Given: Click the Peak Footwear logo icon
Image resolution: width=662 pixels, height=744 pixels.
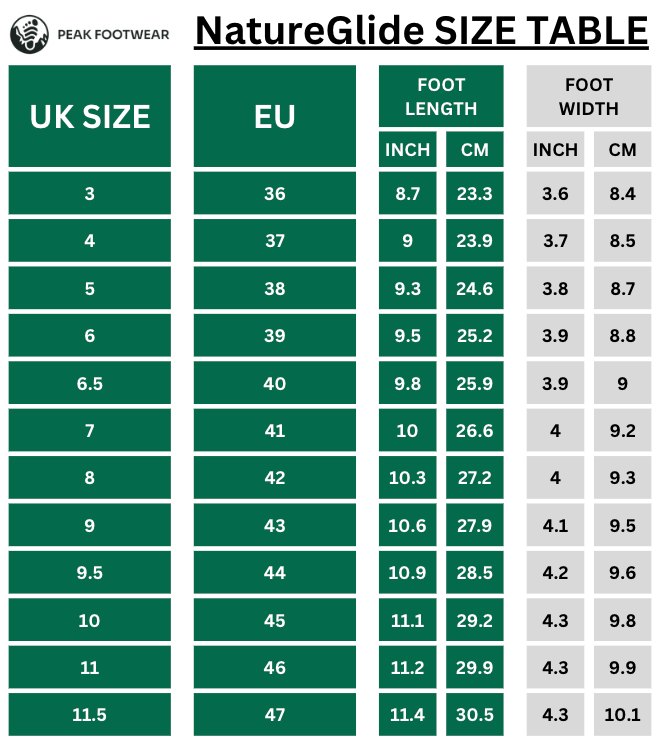Looking at the screenshot, I should [29, 34].
